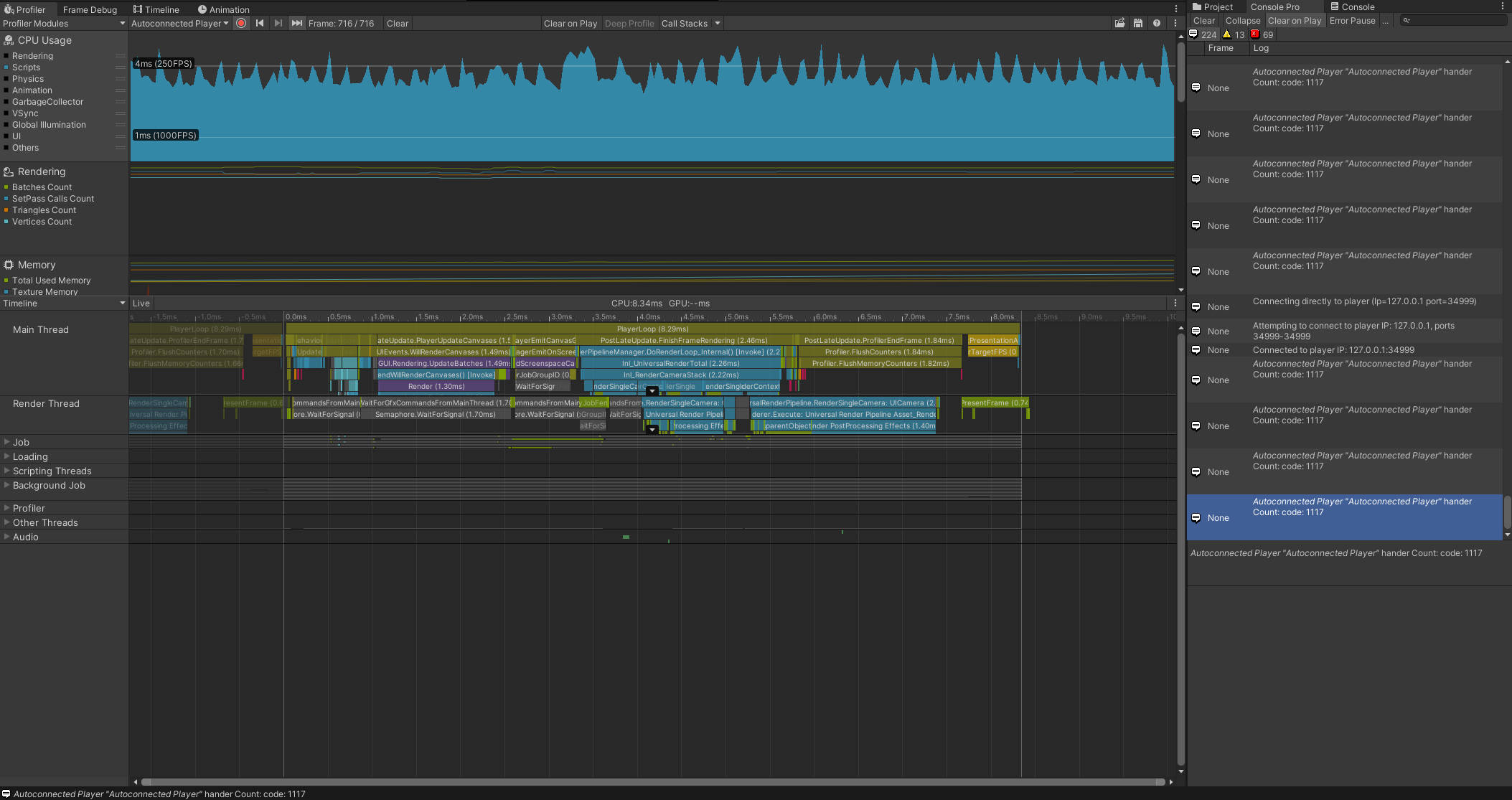Toggle the log messages filter showing 224
The image size is (1512, 800).
click(x=1203, y=34)
